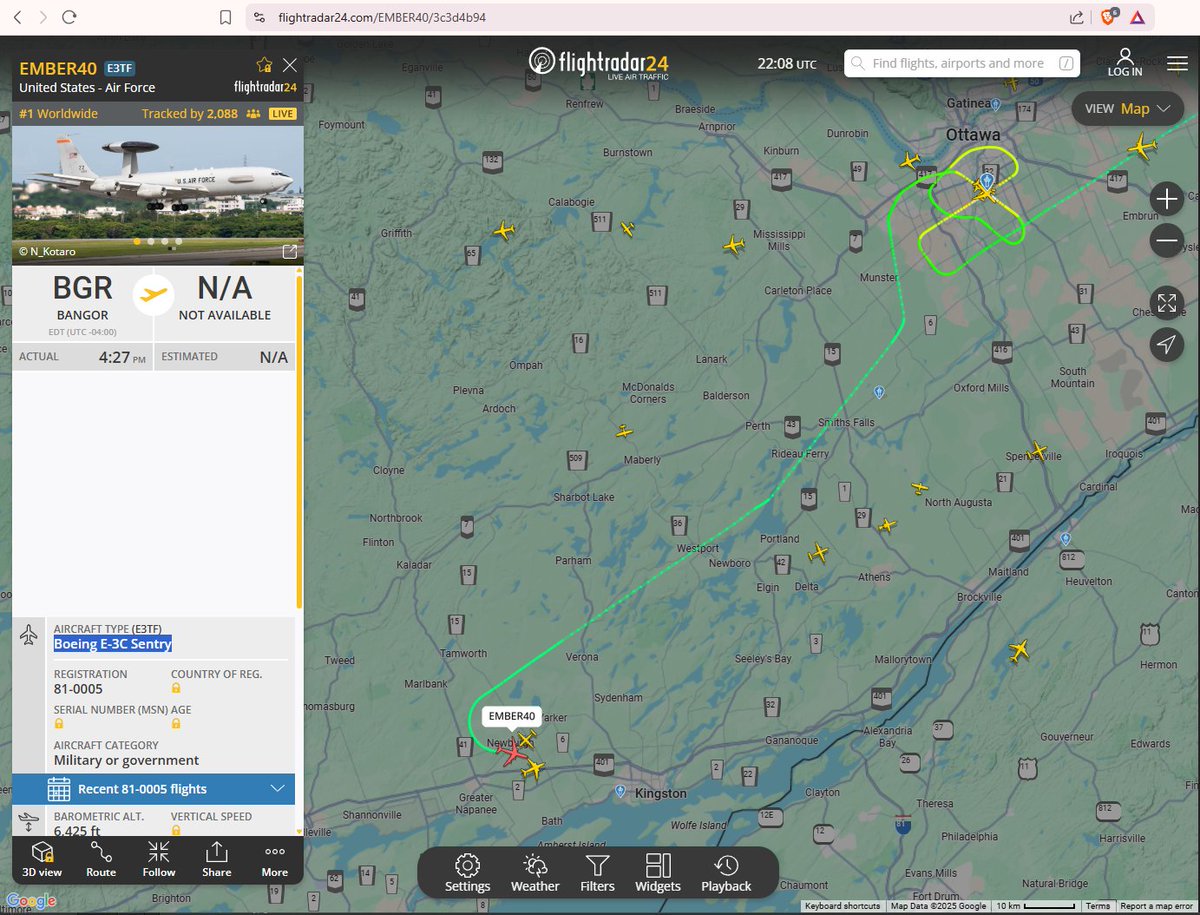Image resolution: width=1200 pixels, height=915 pixels.
Task: Close the EMBER40 flight panel
Action: [x=290, y=65]
